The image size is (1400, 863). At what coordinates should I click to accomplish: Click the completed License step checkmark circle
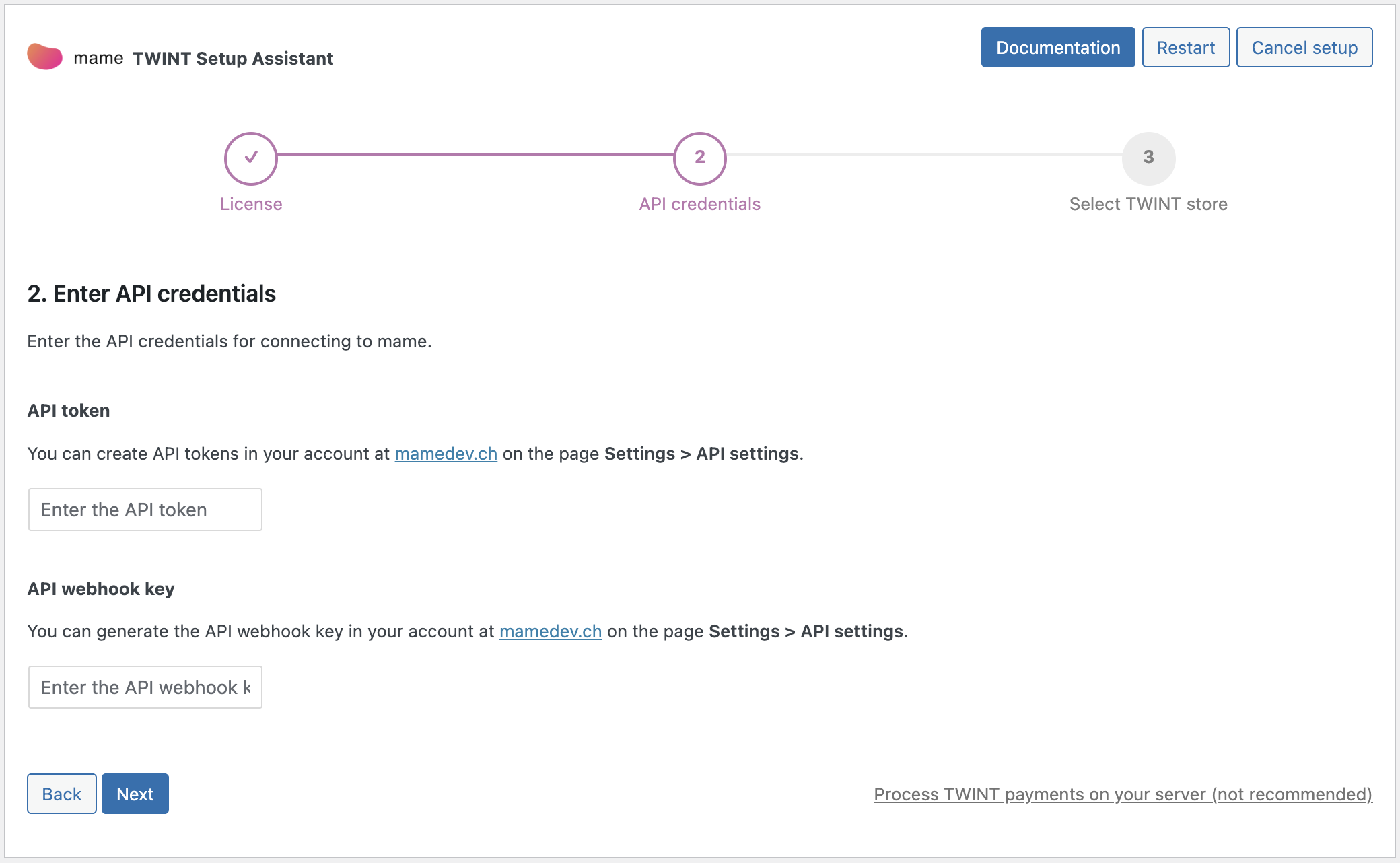coord(250,158)
